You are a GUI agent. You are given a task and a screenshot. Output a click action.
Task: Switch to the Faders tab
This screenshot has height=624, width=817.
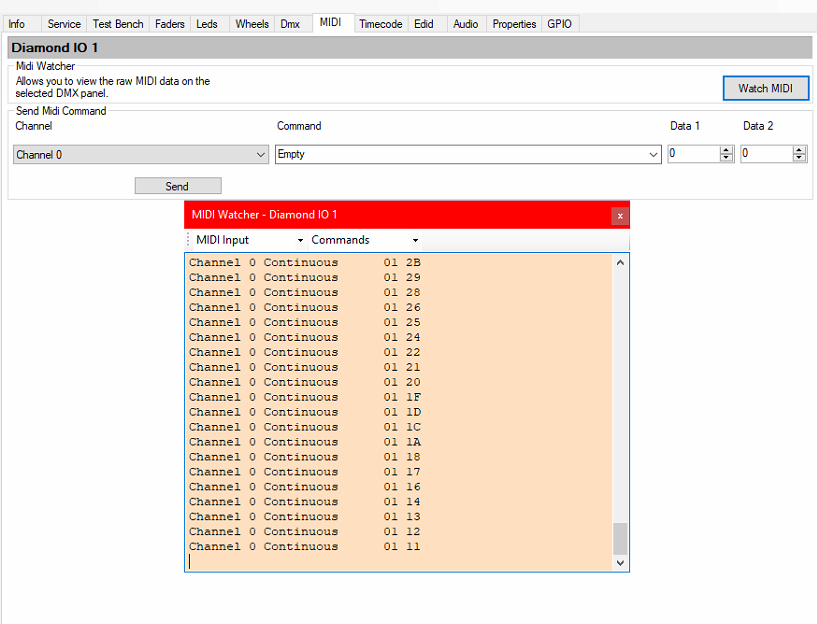169,24
